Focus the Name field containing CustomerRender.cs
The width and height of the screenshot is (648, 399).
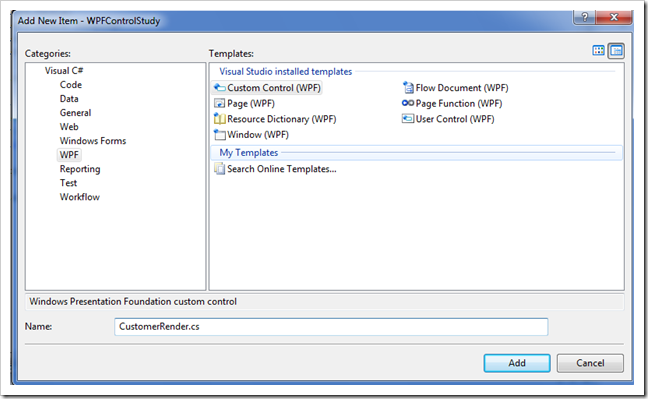tap(331, 327)
